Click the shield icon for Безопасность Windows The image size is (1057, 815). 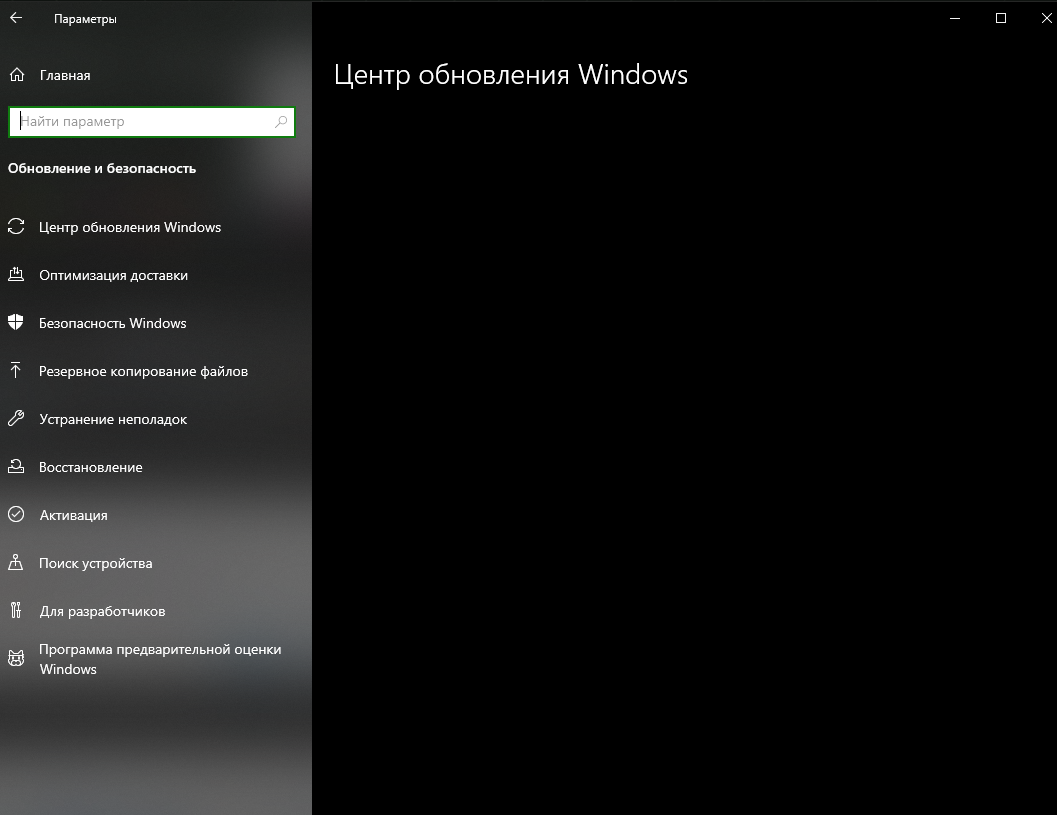[16, 322]
